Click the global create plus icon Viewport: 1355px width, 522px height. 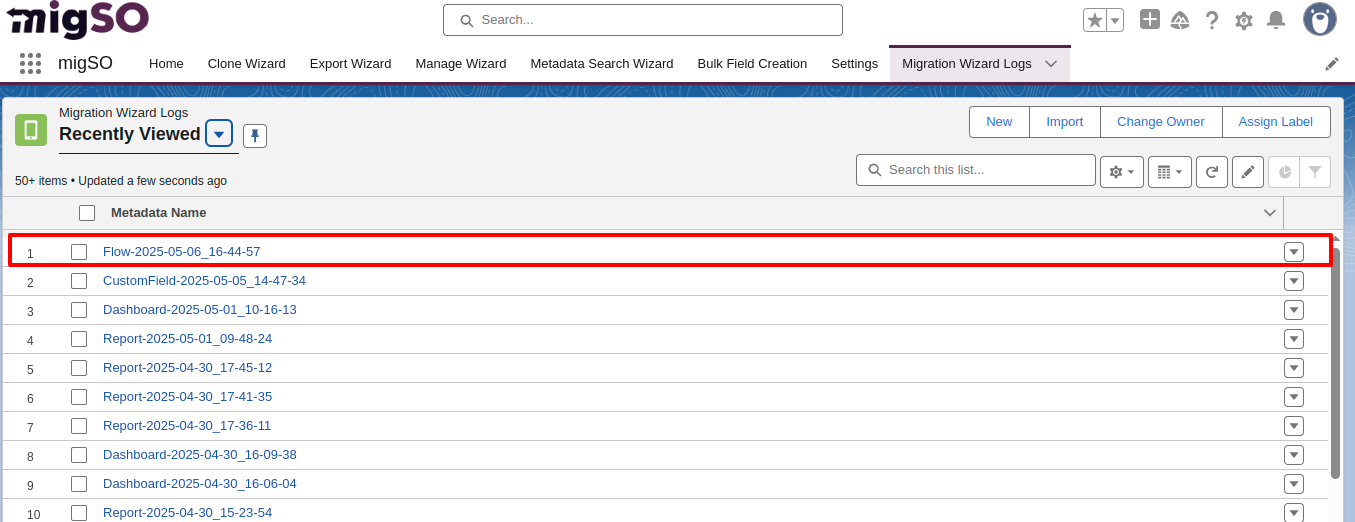click(1150, 20)
